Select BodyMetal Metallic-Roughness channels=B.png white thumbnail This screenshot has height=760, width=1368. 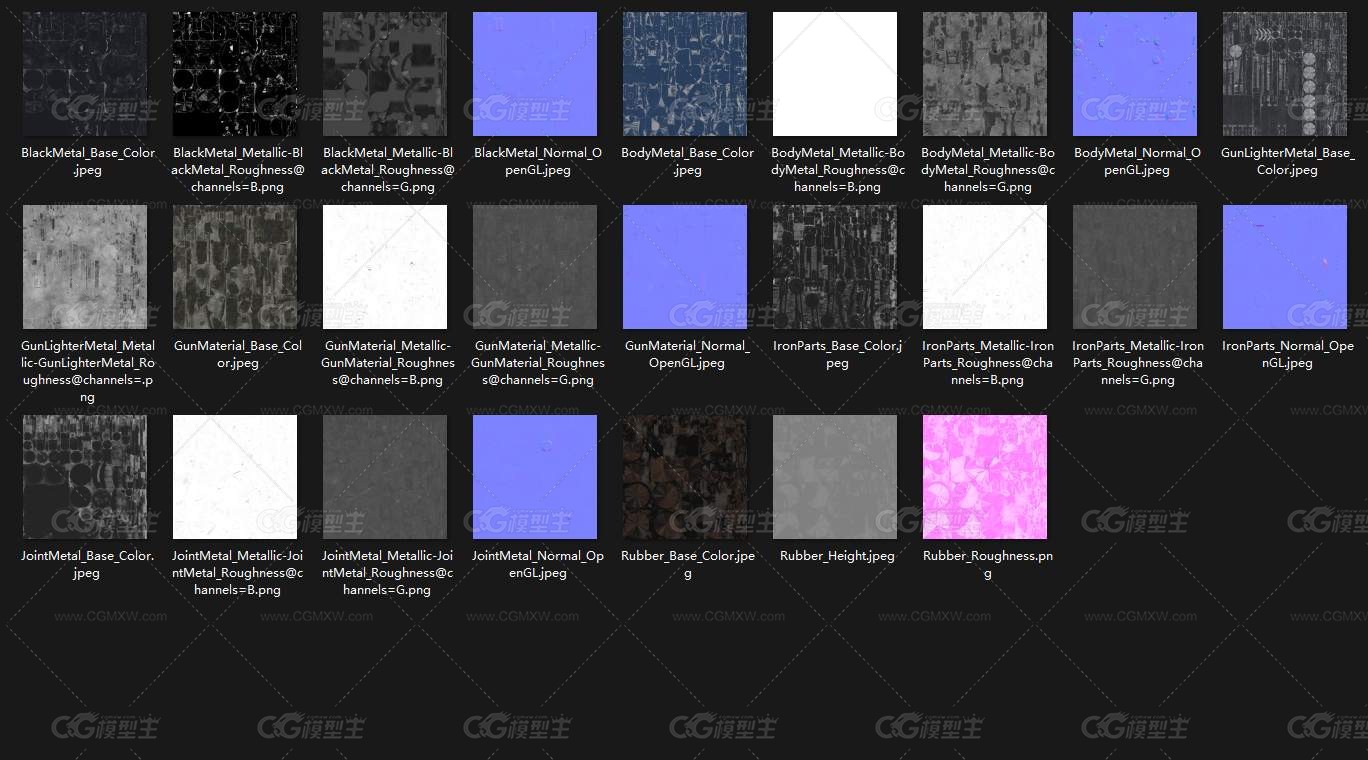click(x=835, y=74)
